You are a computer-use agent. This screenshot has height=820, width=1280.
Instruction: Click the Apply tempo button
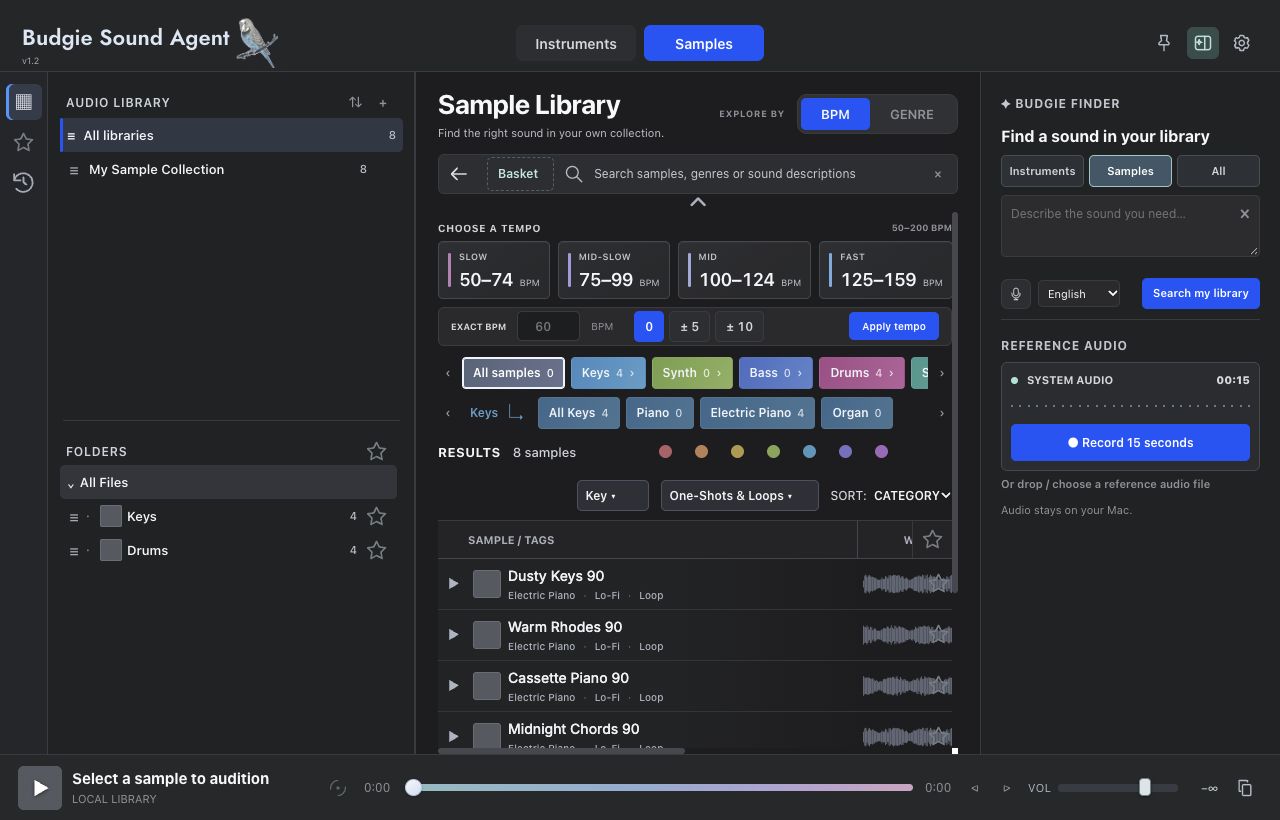pos(894,327)
